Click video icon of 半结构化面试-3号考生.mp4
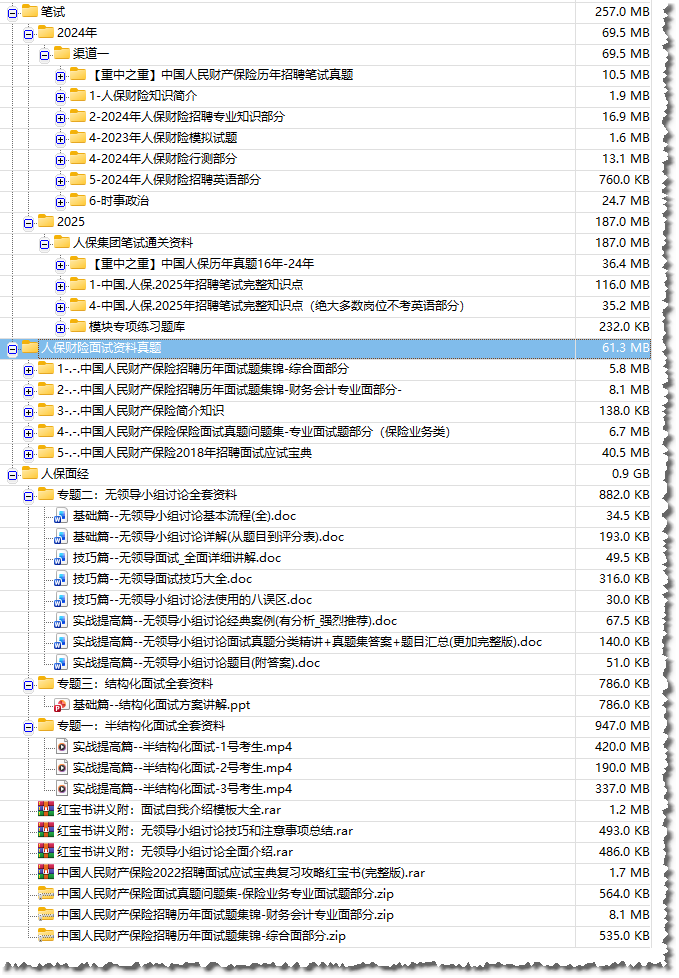 pos(62,789)
